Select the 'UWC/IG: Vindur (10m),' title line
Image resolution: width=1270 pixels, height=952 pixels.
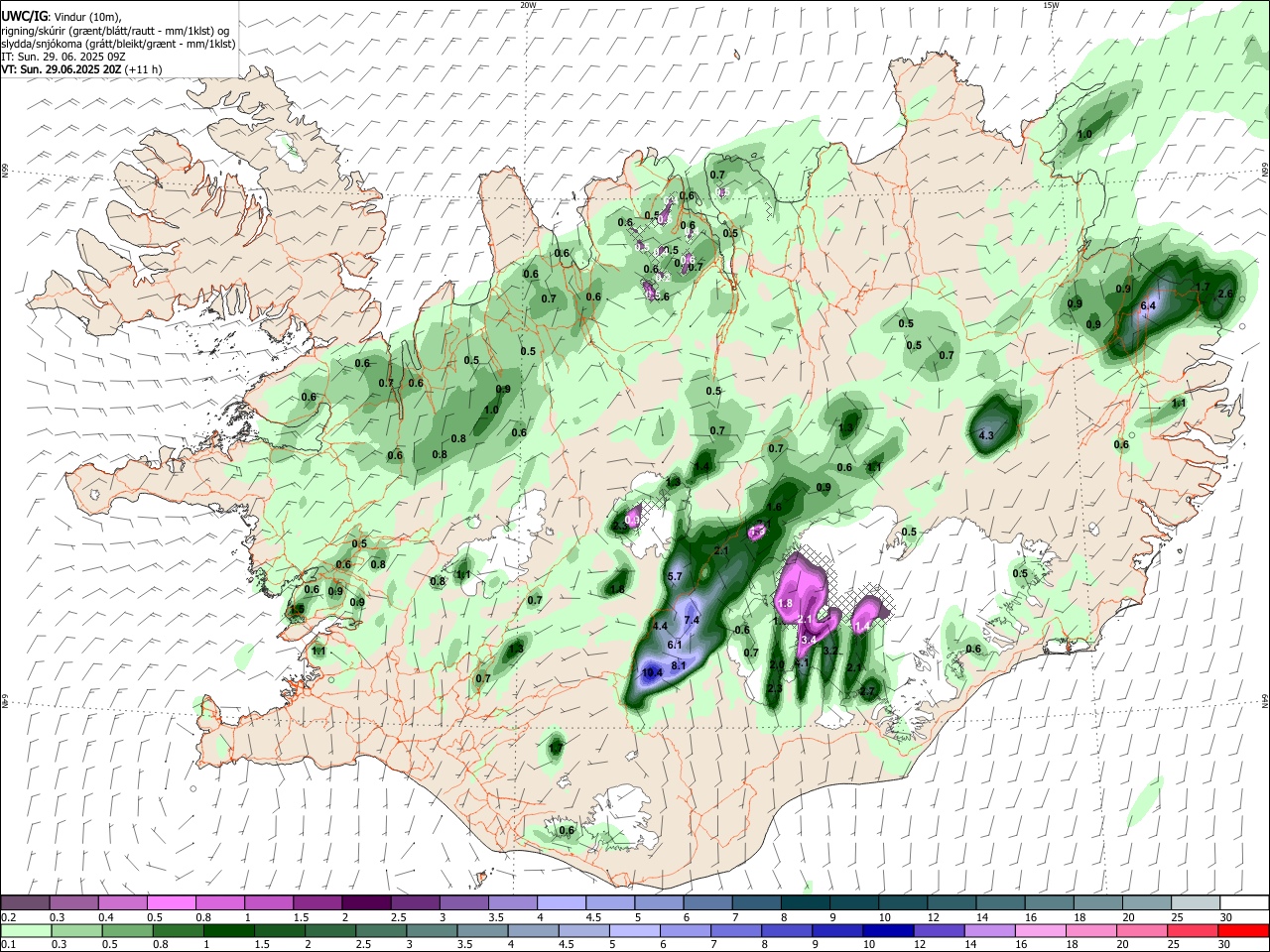(x=60, y=17)
